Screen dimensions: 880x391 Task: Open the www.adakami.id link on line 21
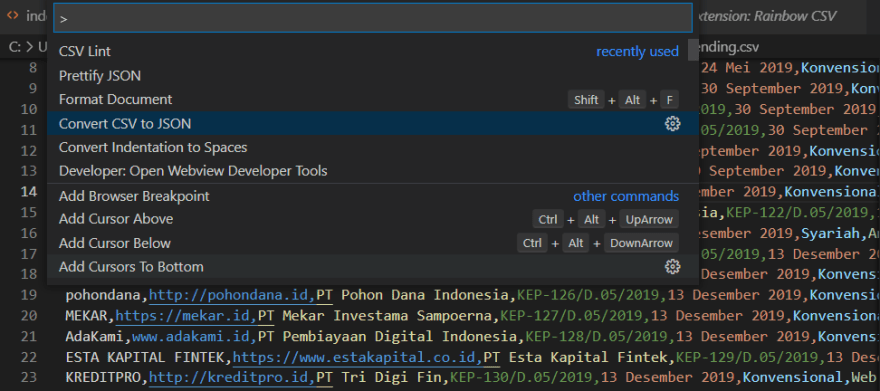(194, 337)
